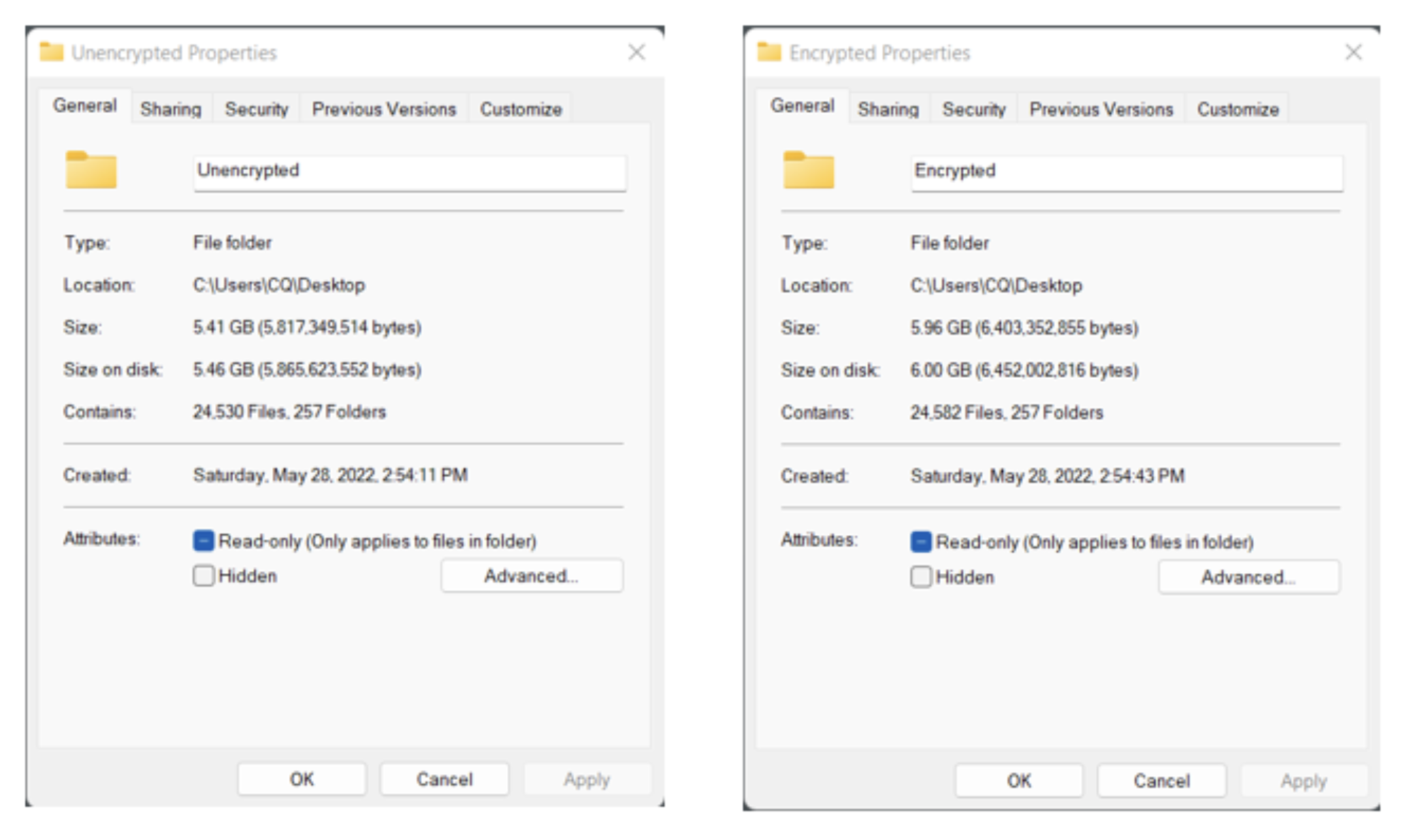Close the Unencrypted Properties dialog
1409x840 pixels.
click(636, 52)
